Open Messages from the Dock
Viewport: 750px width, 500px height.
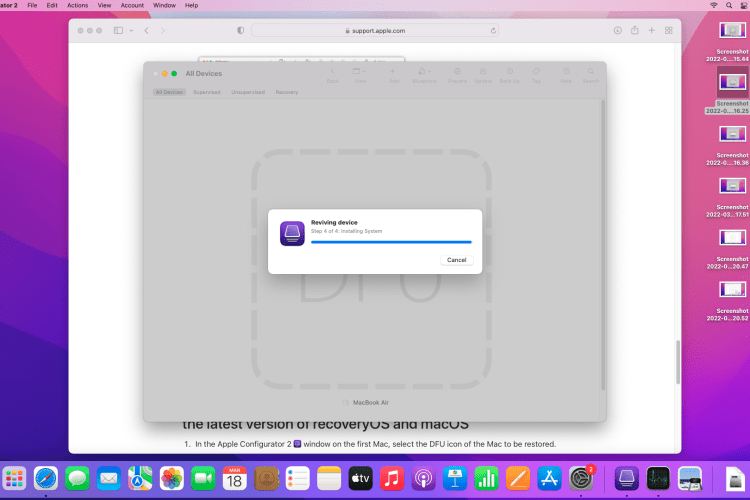(77, 478)
